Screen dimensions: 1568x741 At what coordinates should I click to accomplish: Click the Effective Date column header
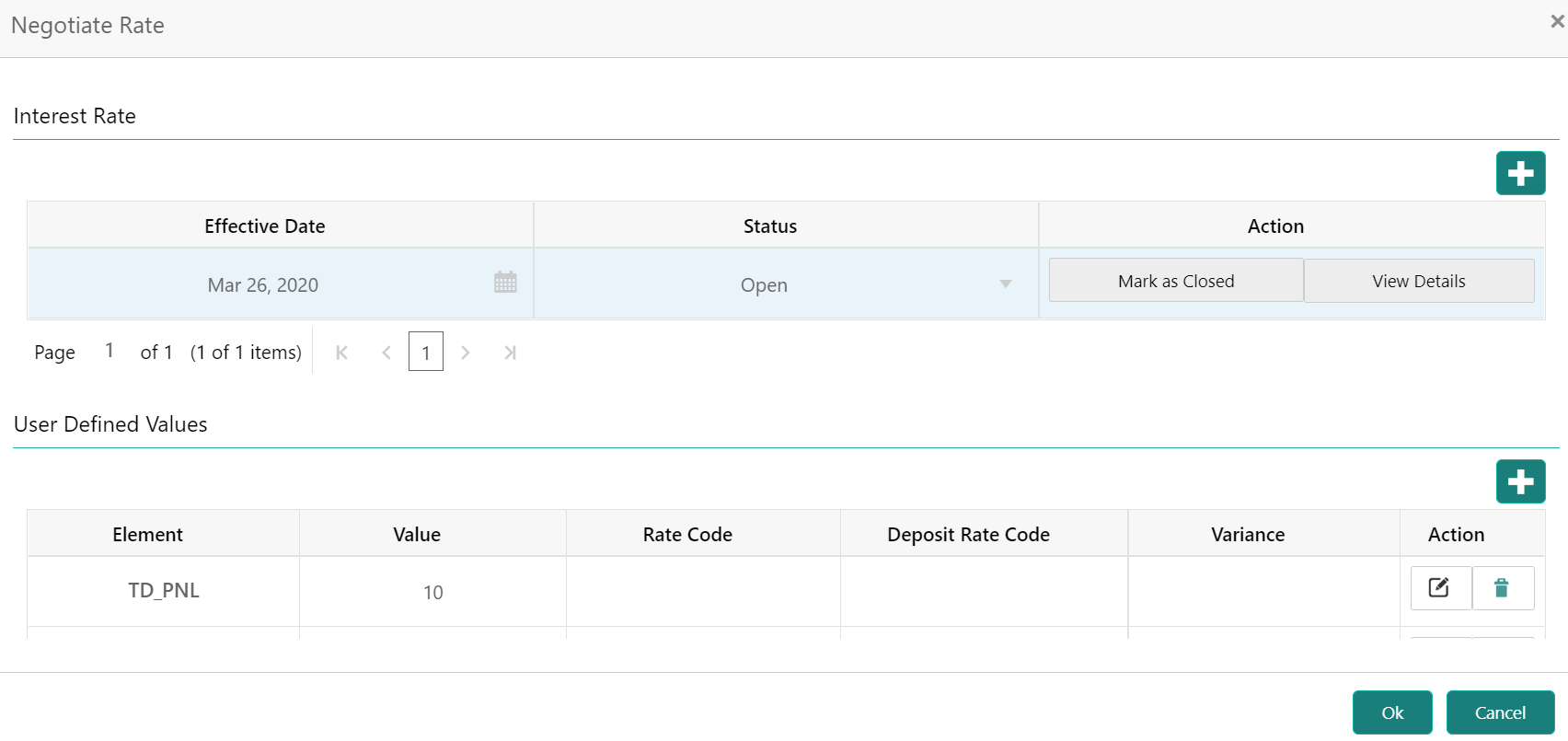[265, 226]
